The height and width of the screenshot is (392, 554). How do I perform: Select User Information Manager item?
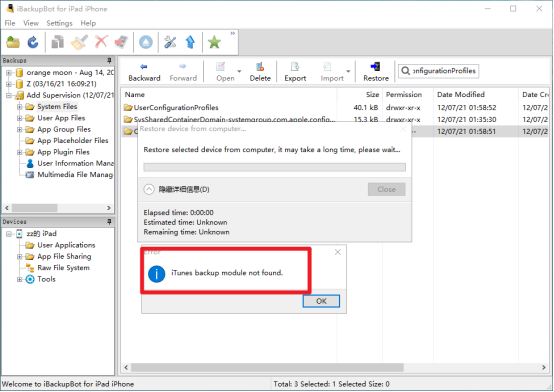tap(75, 163)
